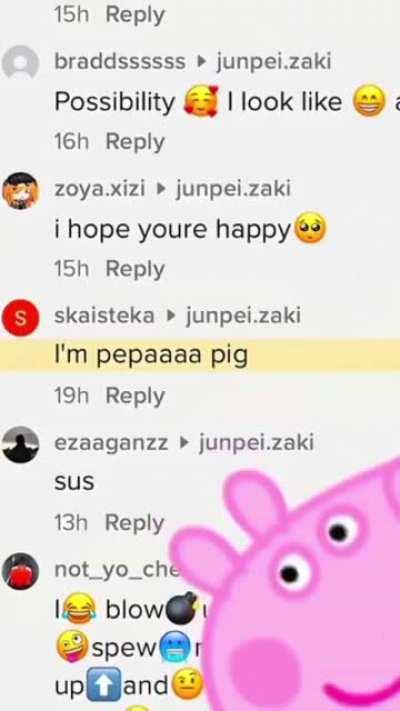Open skaisteka username link
Viewport: 400px width, 711px height.
point(104,316)
